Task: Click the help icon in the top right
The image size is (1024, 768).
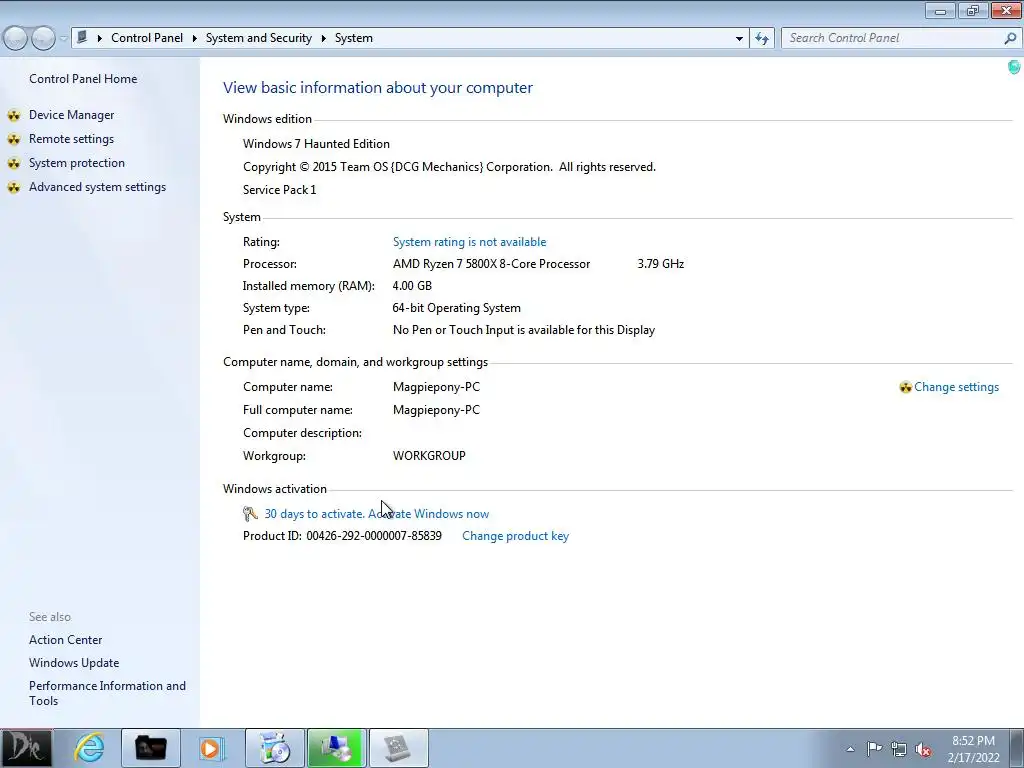Action: [x=1014, y=67]
